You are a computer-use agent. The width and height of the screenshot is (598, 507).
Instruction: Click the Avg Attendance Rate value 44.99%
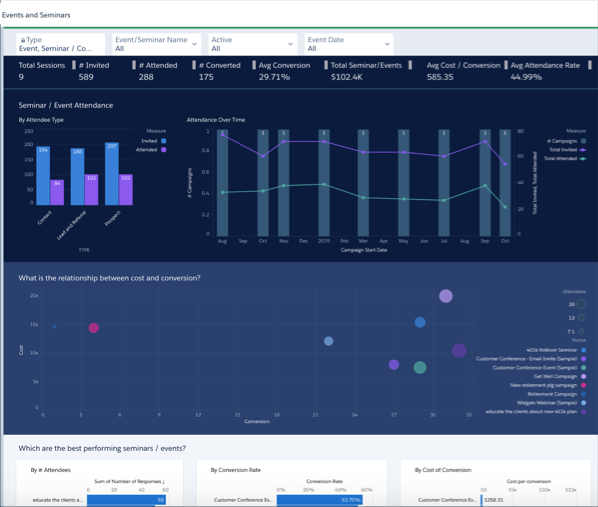pyautogui.click(x=526, y=77)
